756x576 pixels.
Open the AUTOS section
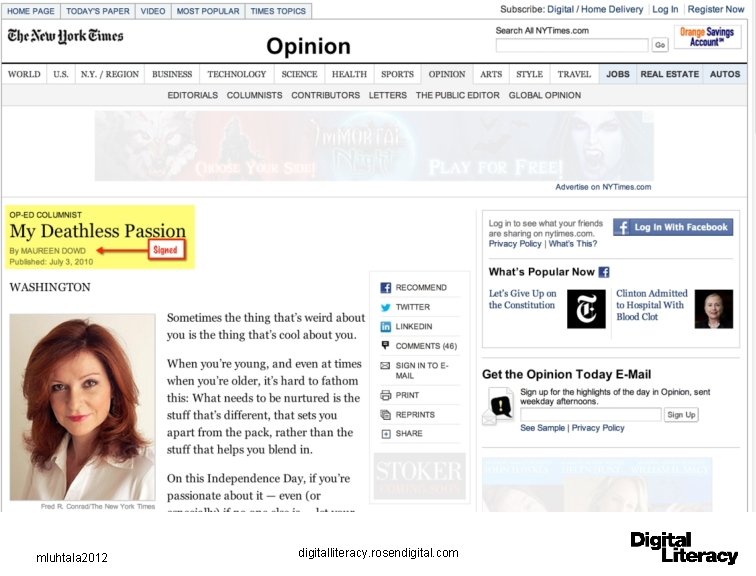725,74
